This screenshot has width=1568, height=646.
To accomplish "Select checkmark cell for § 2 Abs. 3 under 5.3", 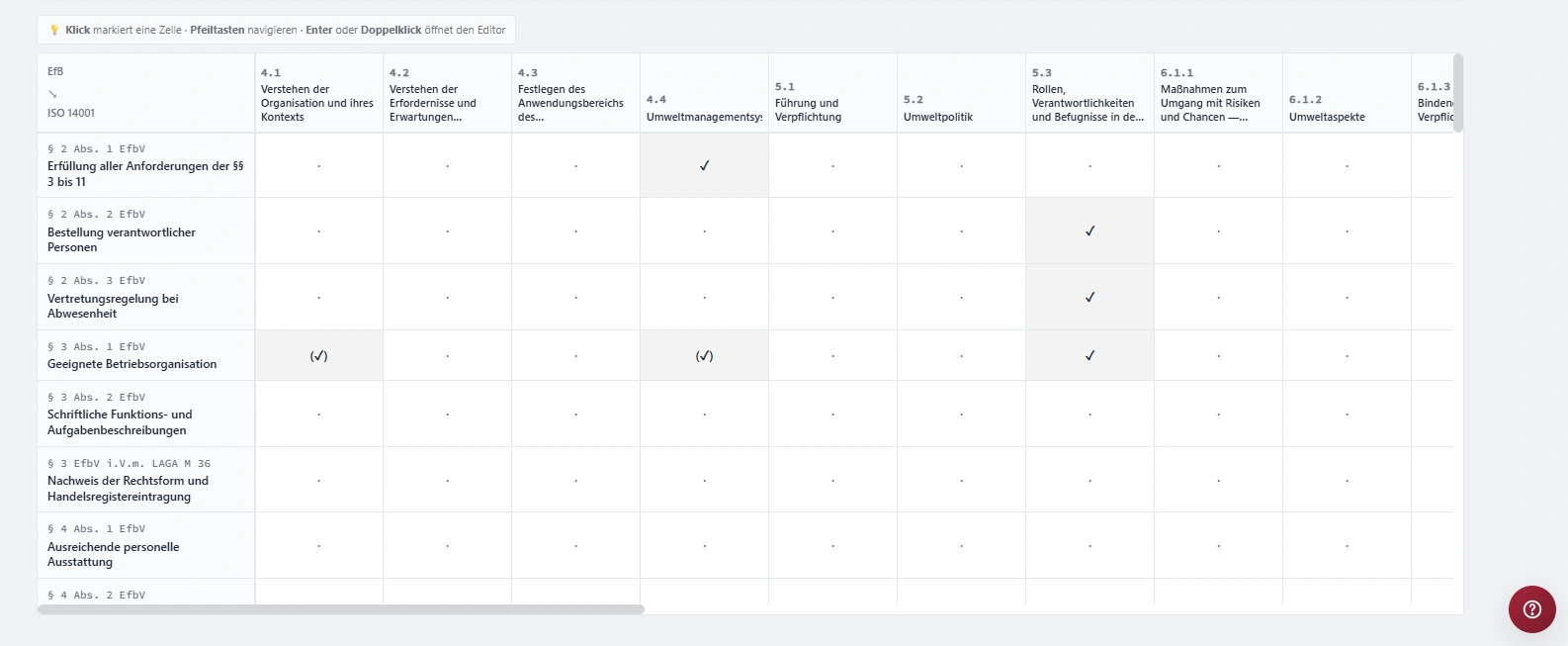I will coord(1089,297).
